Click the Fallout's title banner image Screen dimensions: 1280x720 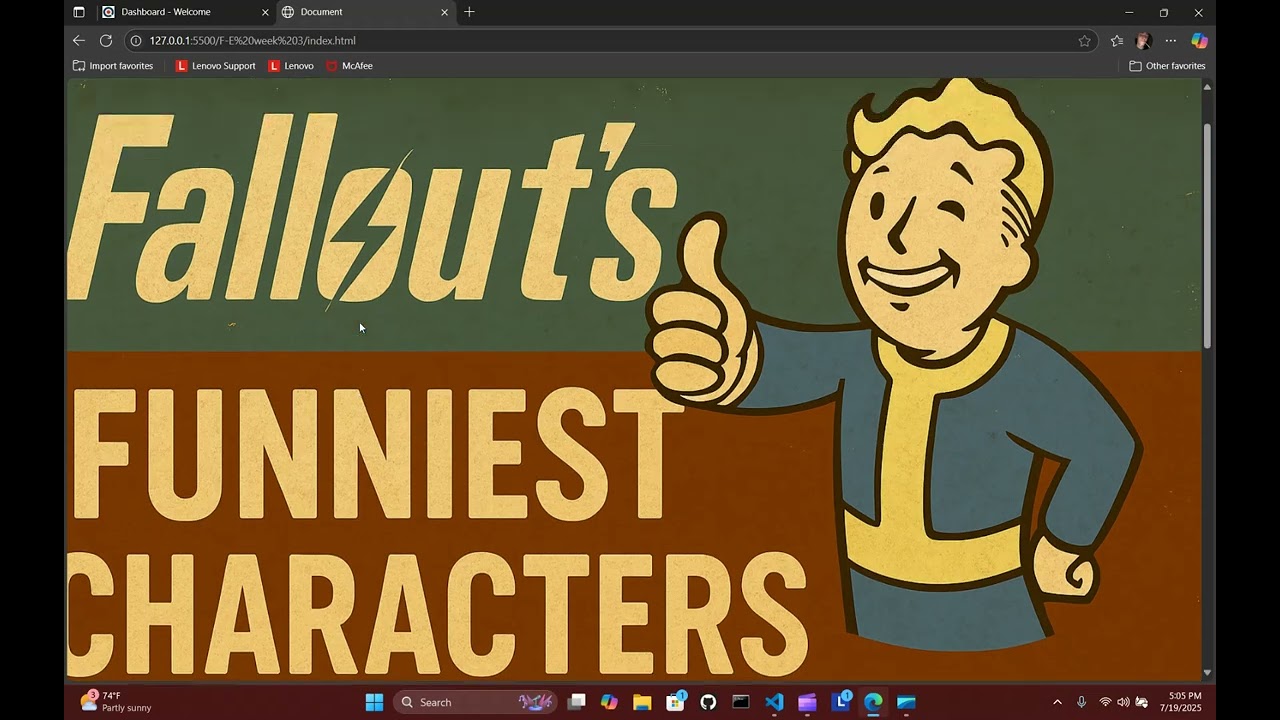coord(633,380)
